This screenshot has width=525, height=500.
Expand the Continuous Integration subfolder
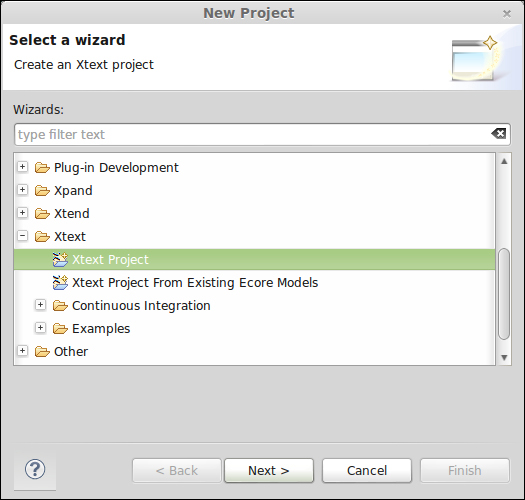coord(41,304)
